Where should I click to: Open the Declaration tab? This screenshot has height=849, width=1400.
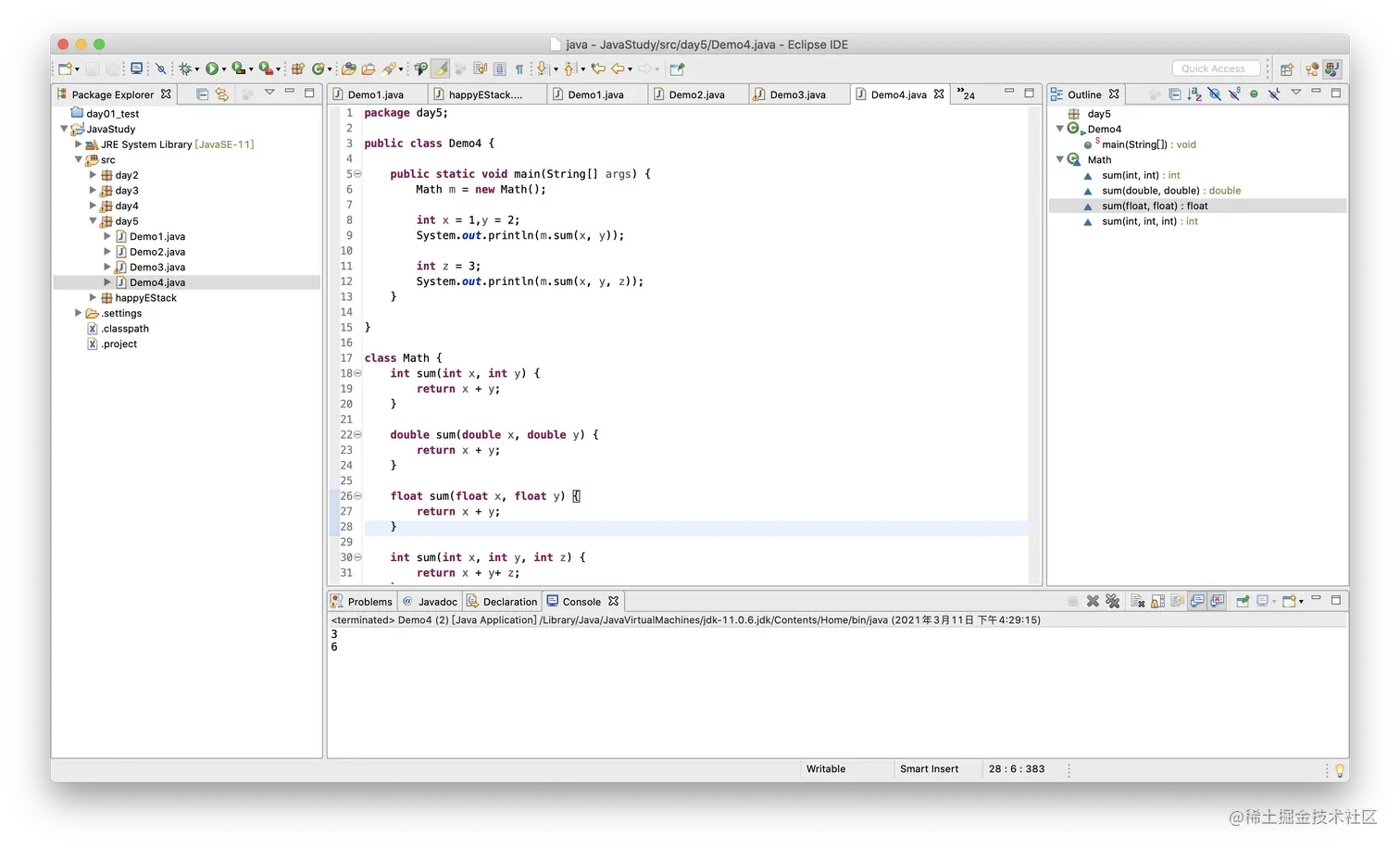point(502,601)
